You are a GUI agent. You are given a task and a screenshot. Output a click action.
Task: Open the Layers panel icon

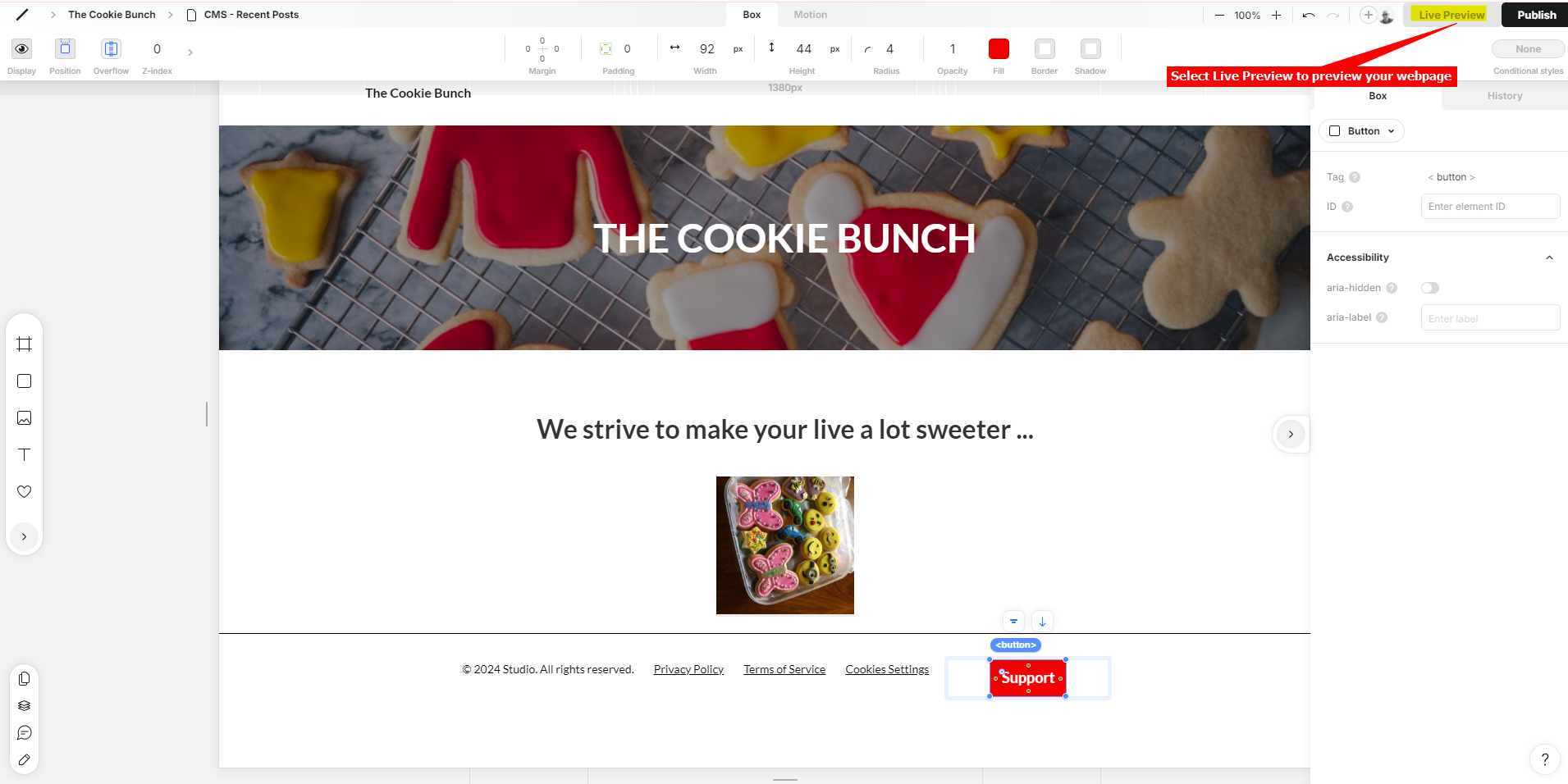click(25, 706)
